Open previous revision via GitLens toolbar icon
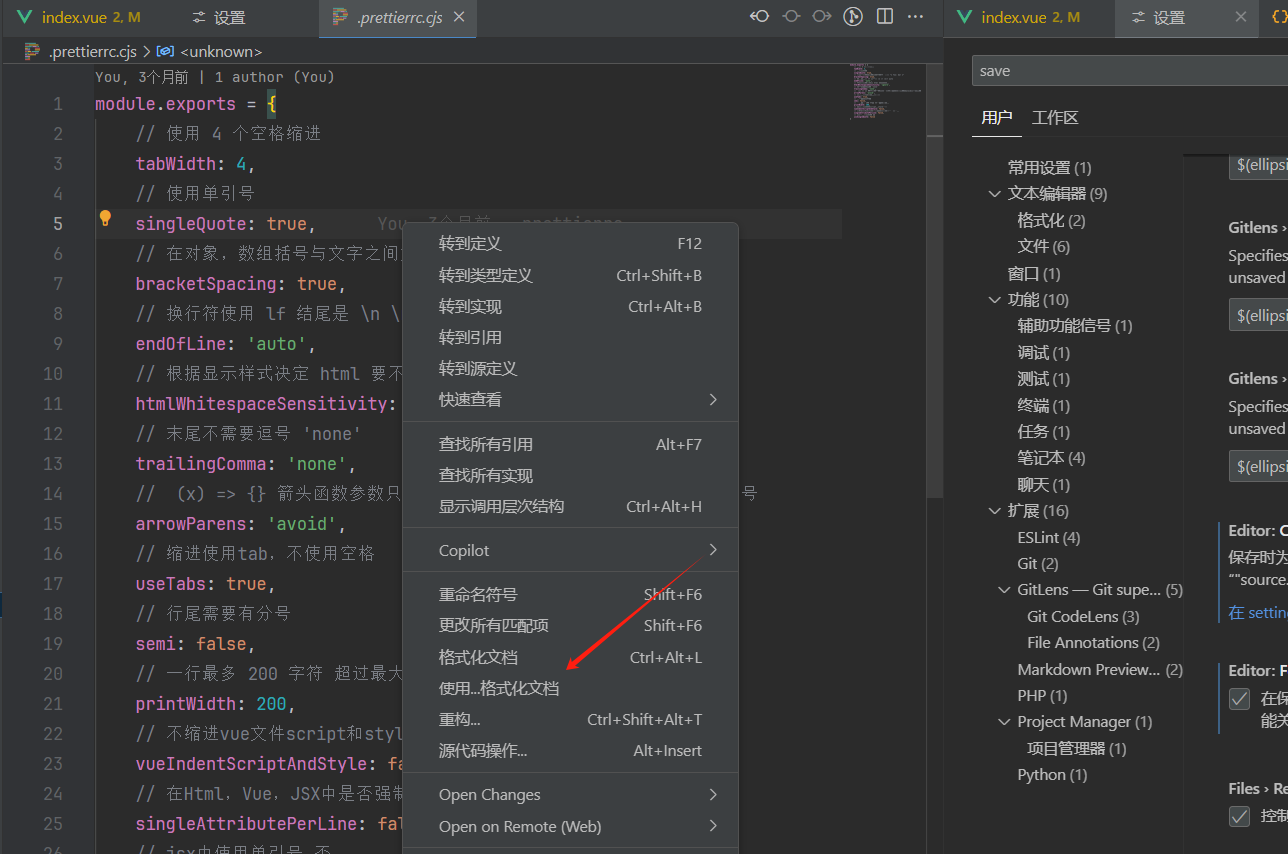The width and height of the screenshot is (1288, 854). [760, 16]
